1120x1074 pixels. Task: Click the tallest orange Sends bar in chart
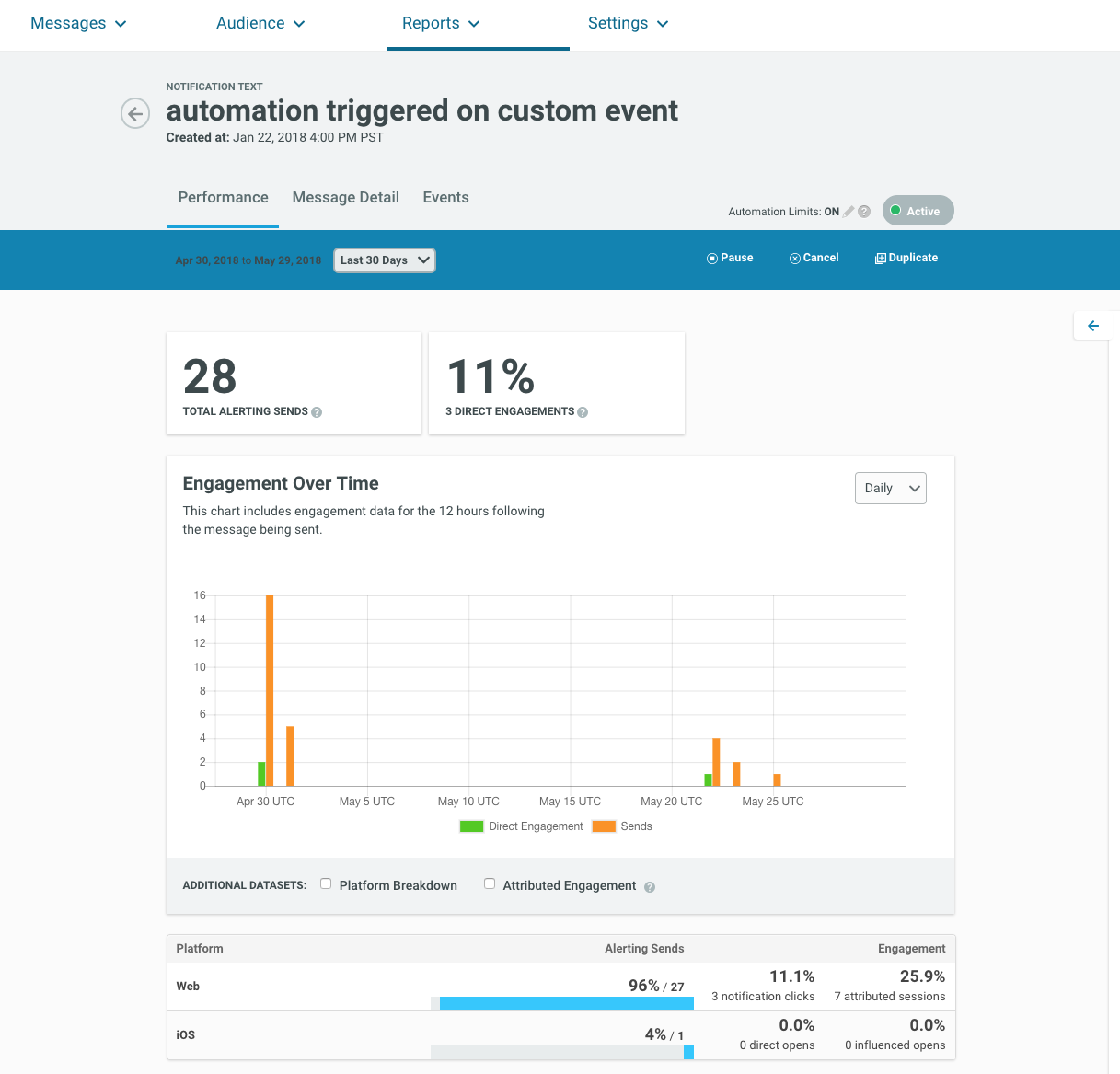[270, 690]
